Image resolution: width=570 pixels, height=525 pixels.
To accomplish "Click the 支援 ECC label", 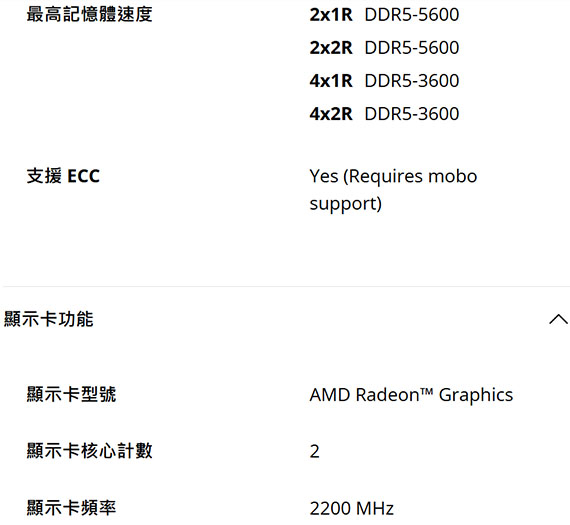I will 63,176.
